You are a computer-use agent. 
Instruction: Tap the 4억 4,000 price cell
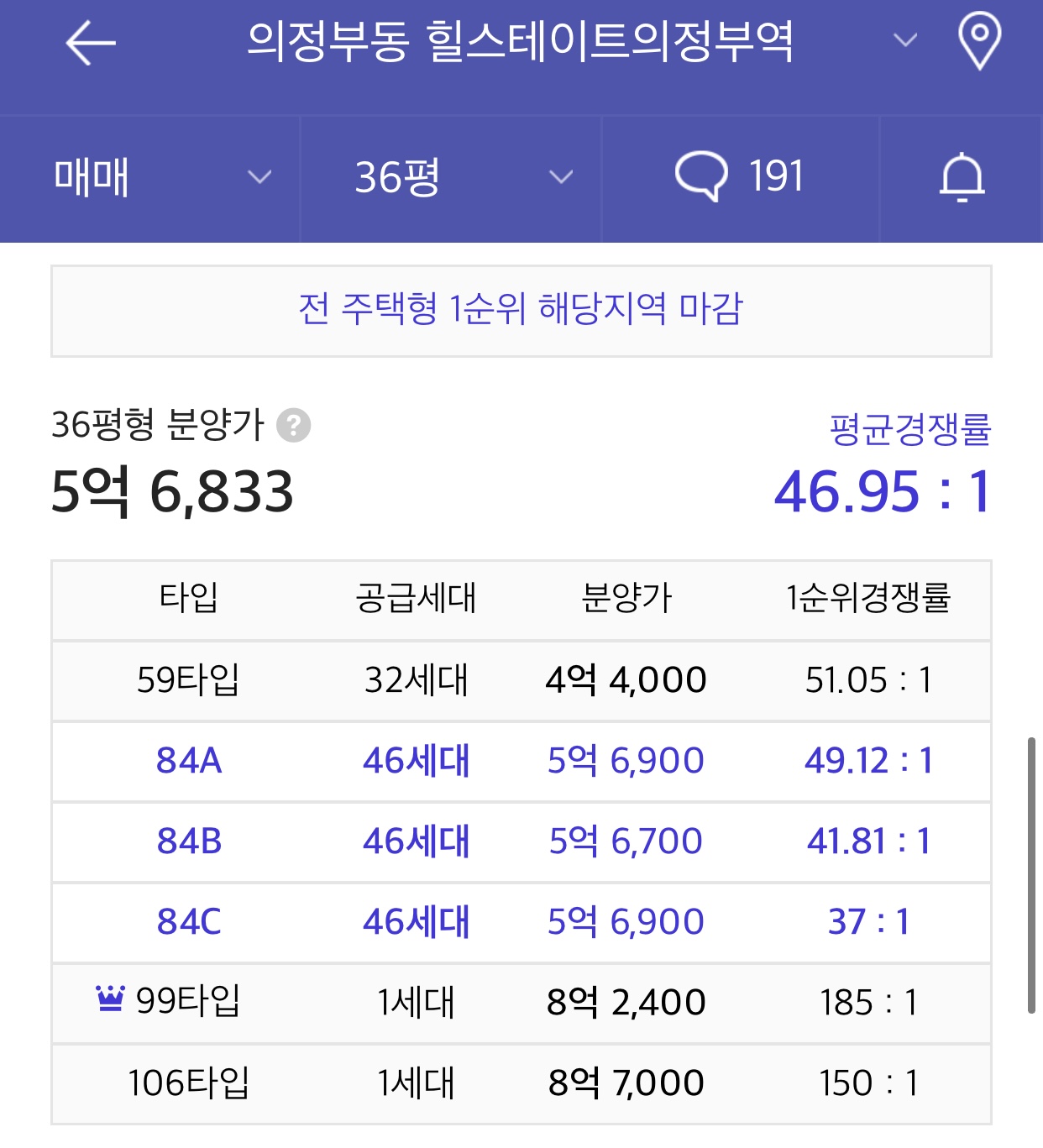pyautogui.click(x=626, y=679)
